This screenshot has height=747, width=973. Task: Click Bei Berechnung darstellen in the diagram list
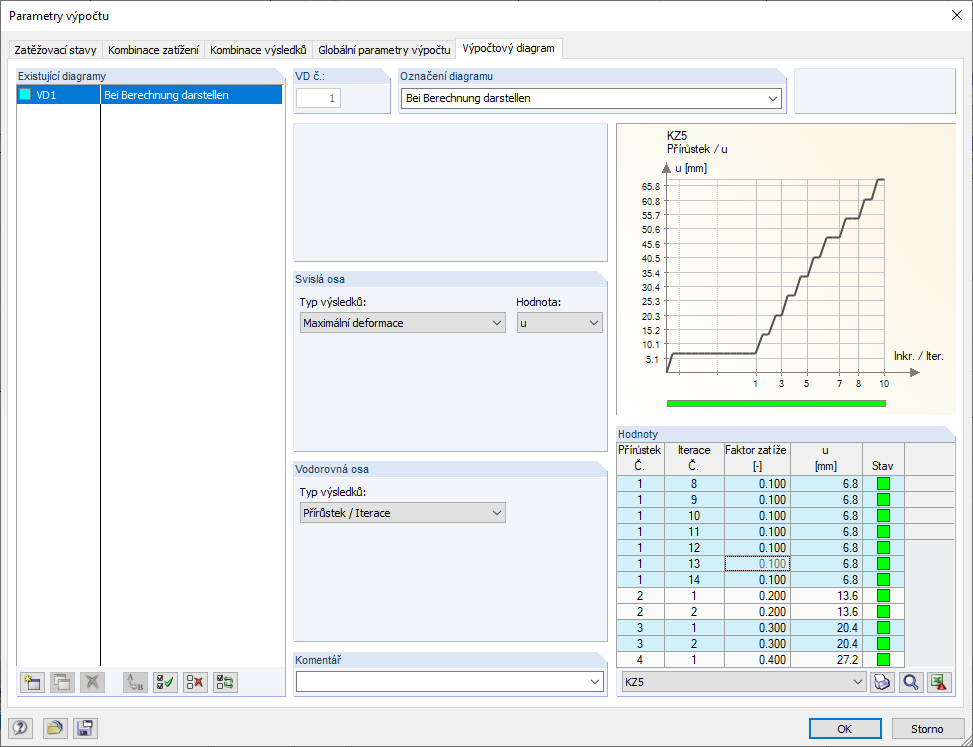coord(166,95)
